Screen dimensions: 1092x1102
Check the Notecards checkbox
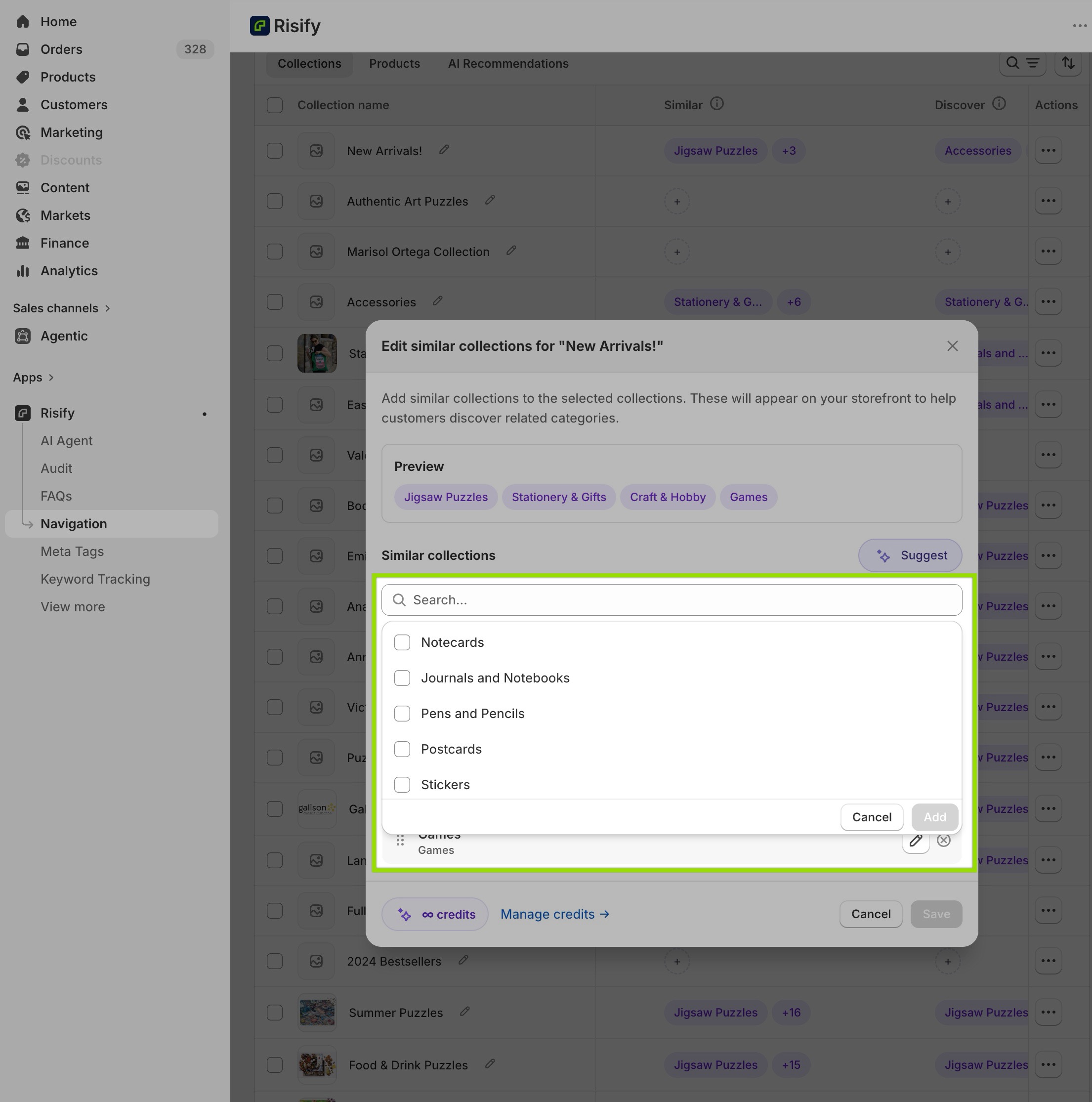point(402,642)
